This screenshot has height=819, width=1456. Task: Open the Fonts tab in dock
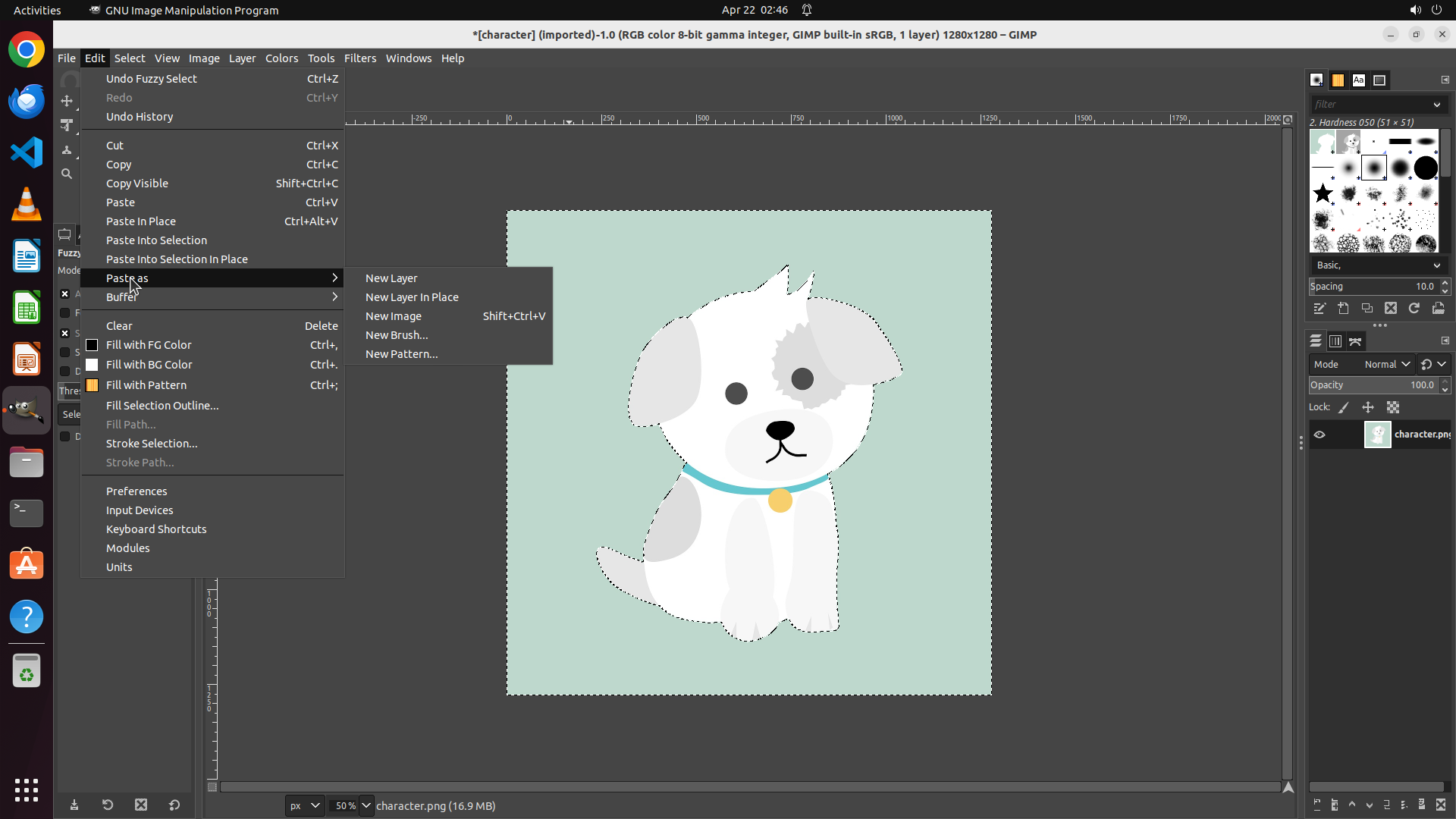1358,80
